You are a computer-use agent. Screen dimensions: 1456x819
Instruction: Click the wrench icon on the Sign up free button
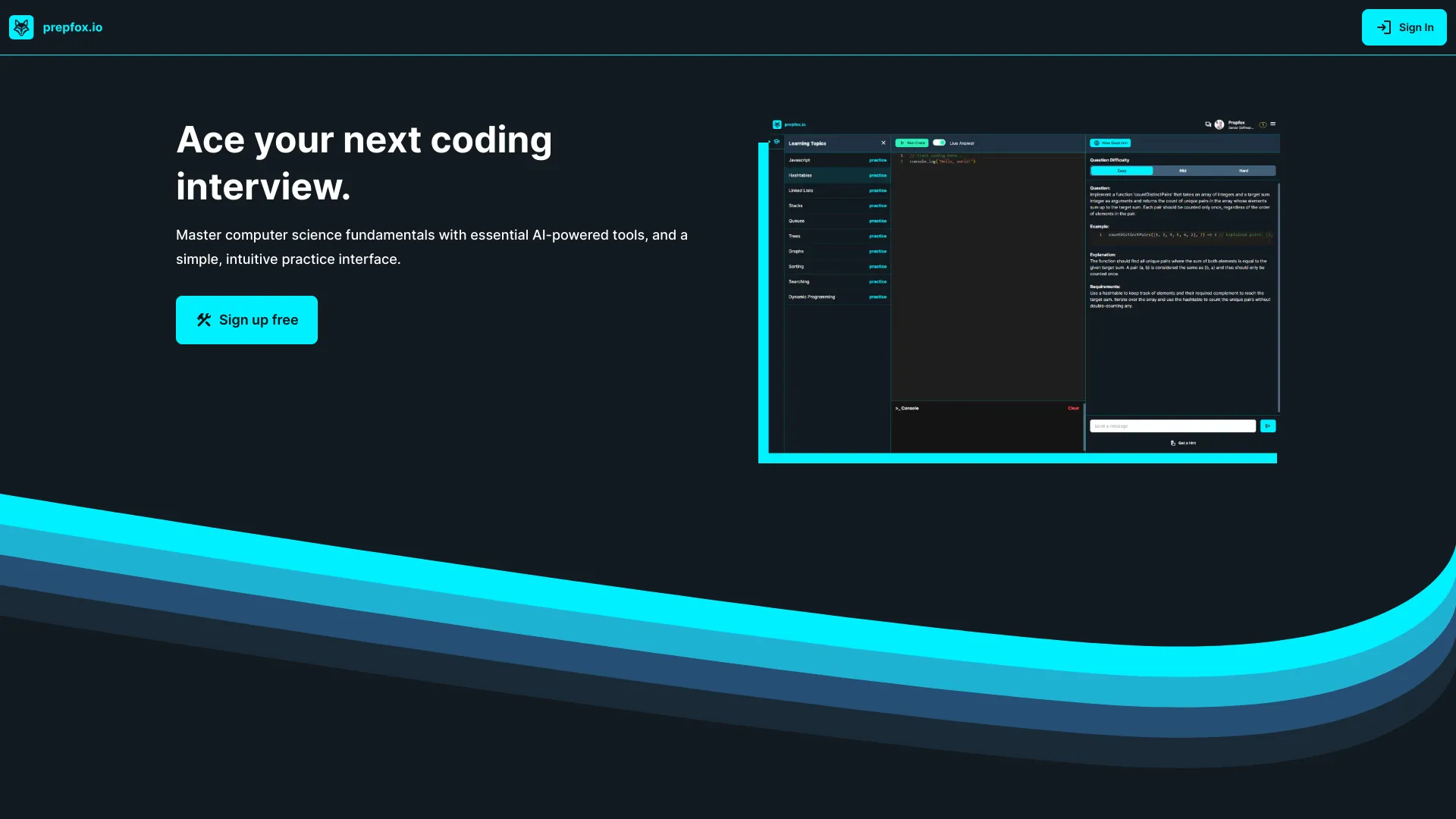203,319
